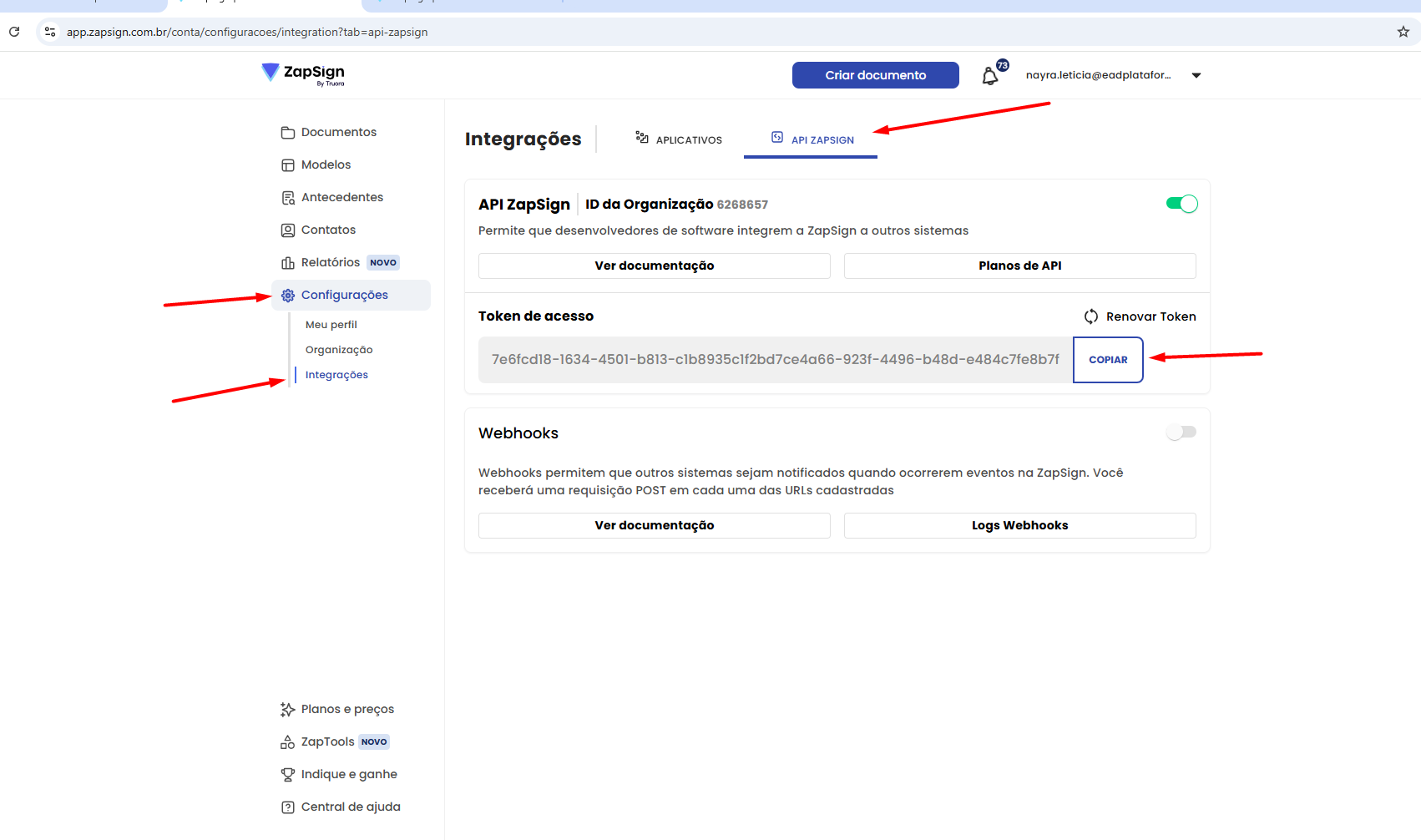Click the Organization ID 6268657

742,205
